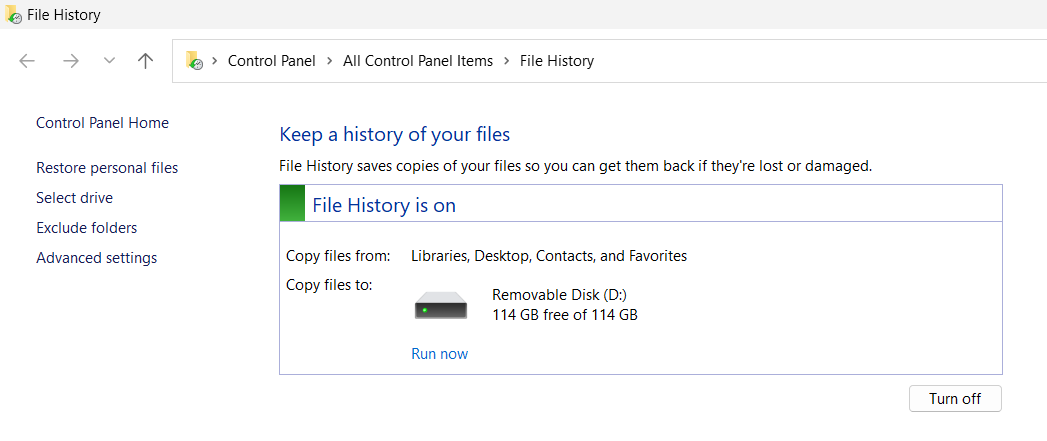Image resolution: width=1047 pixels, height=441 pixels.
Task: Expand the chevron after All Control Panel Items
Action: [x=506, y=61]
